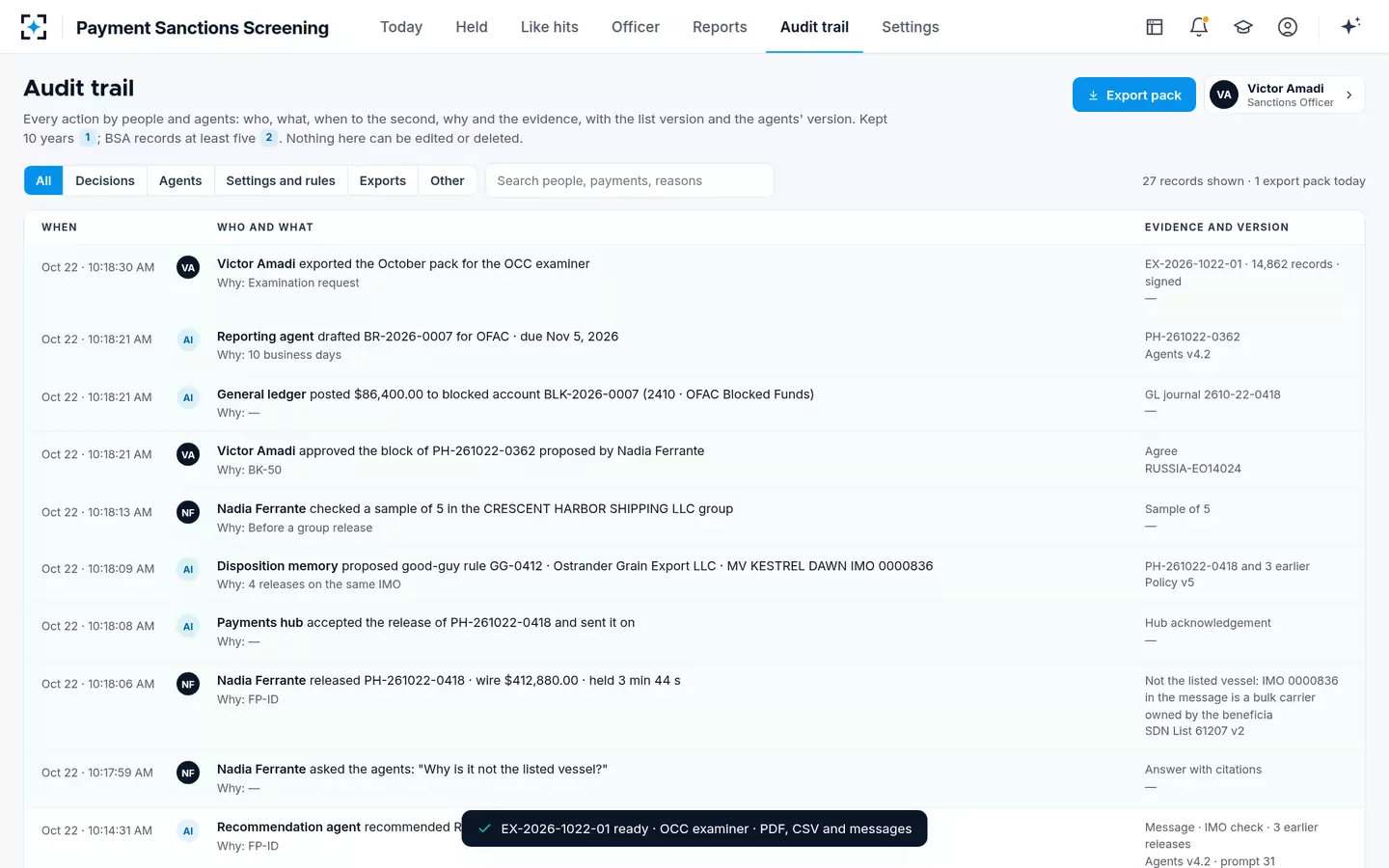
Task: Navigate to the Reports tab
Action: [720, 27]
